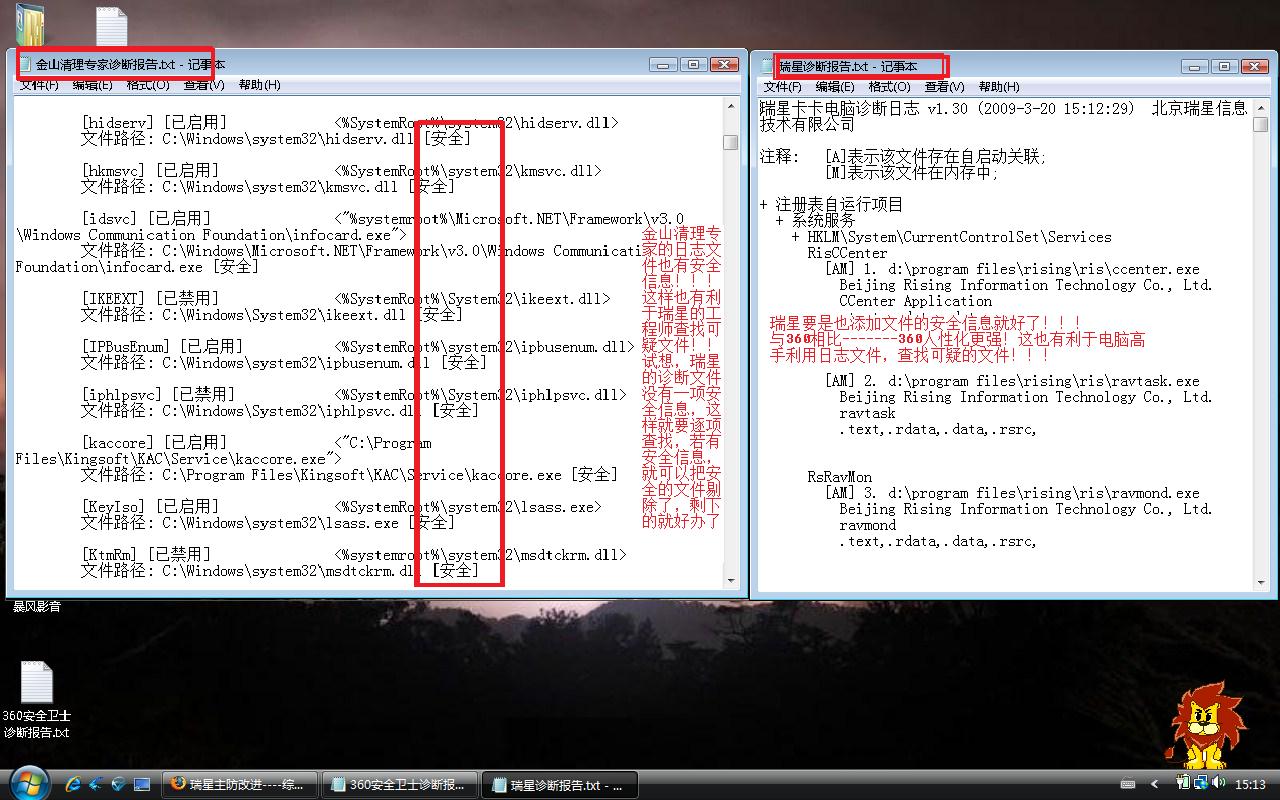The width and height of the screenshot is (1280, 800).
Task: Open 帮助(H) menu in 瑞星诊断报告 Notepad window
Action: point(999,87)
